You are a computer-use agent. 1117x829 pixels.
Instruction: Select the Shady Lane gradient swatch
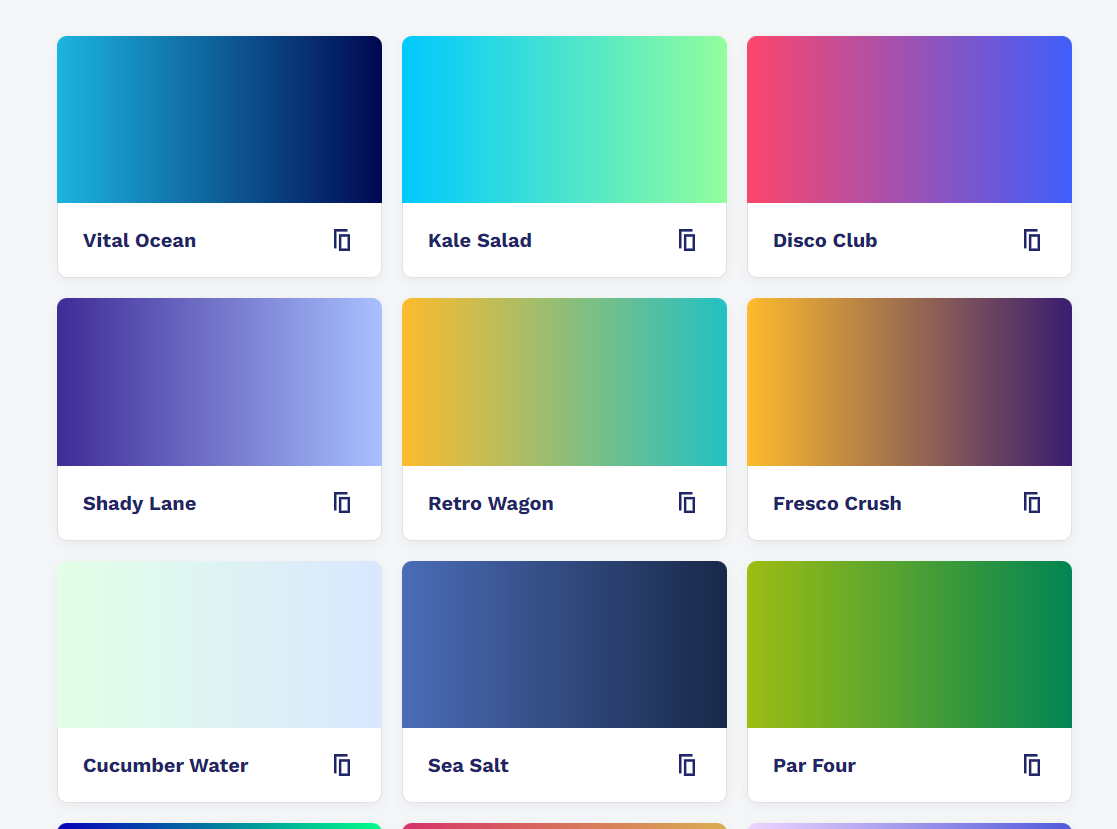click(219, 382)
